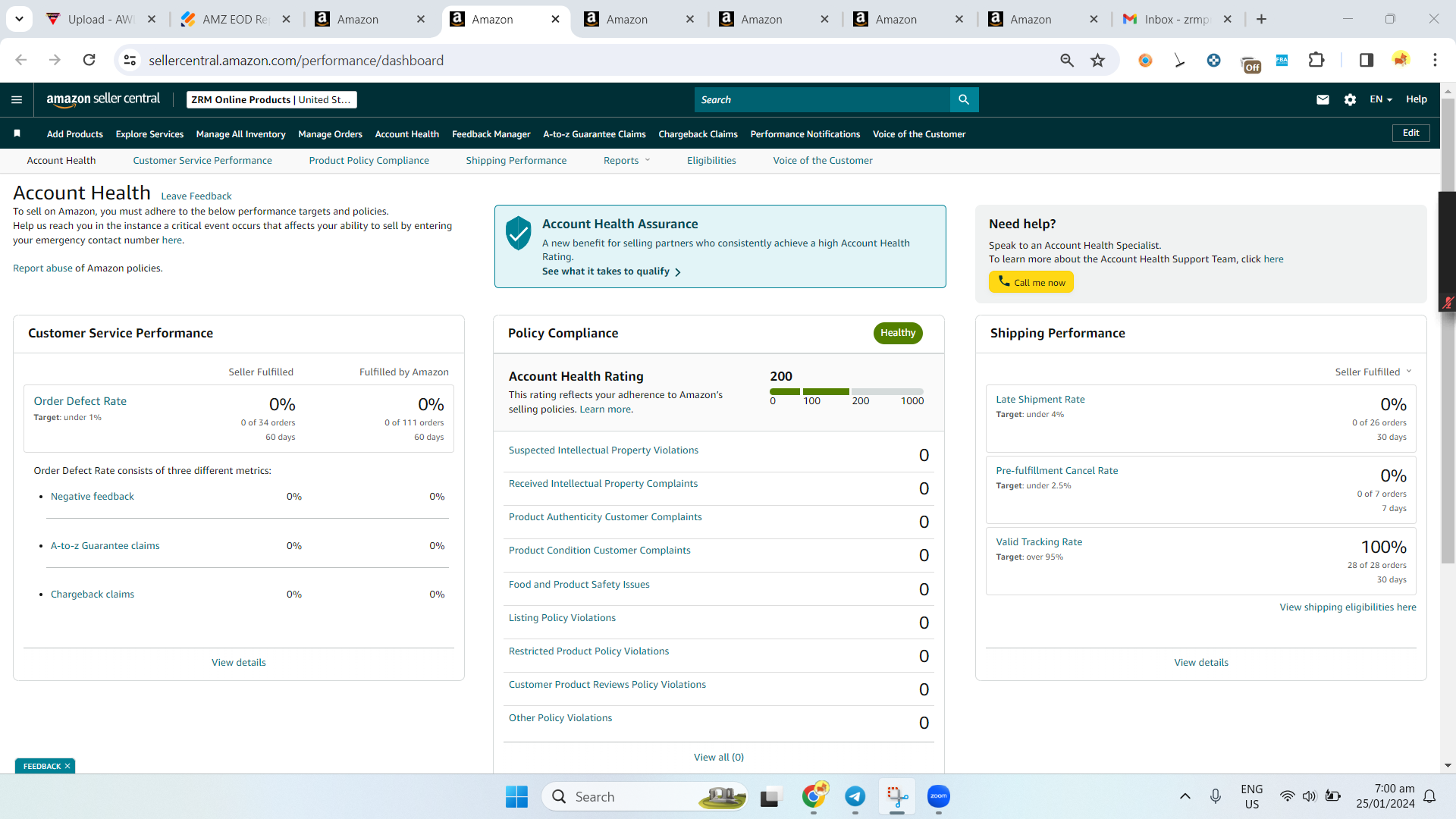Bookmark this page with the star icon
The width and height of the screenshot is (1456, 819).
click(1097, 60)
